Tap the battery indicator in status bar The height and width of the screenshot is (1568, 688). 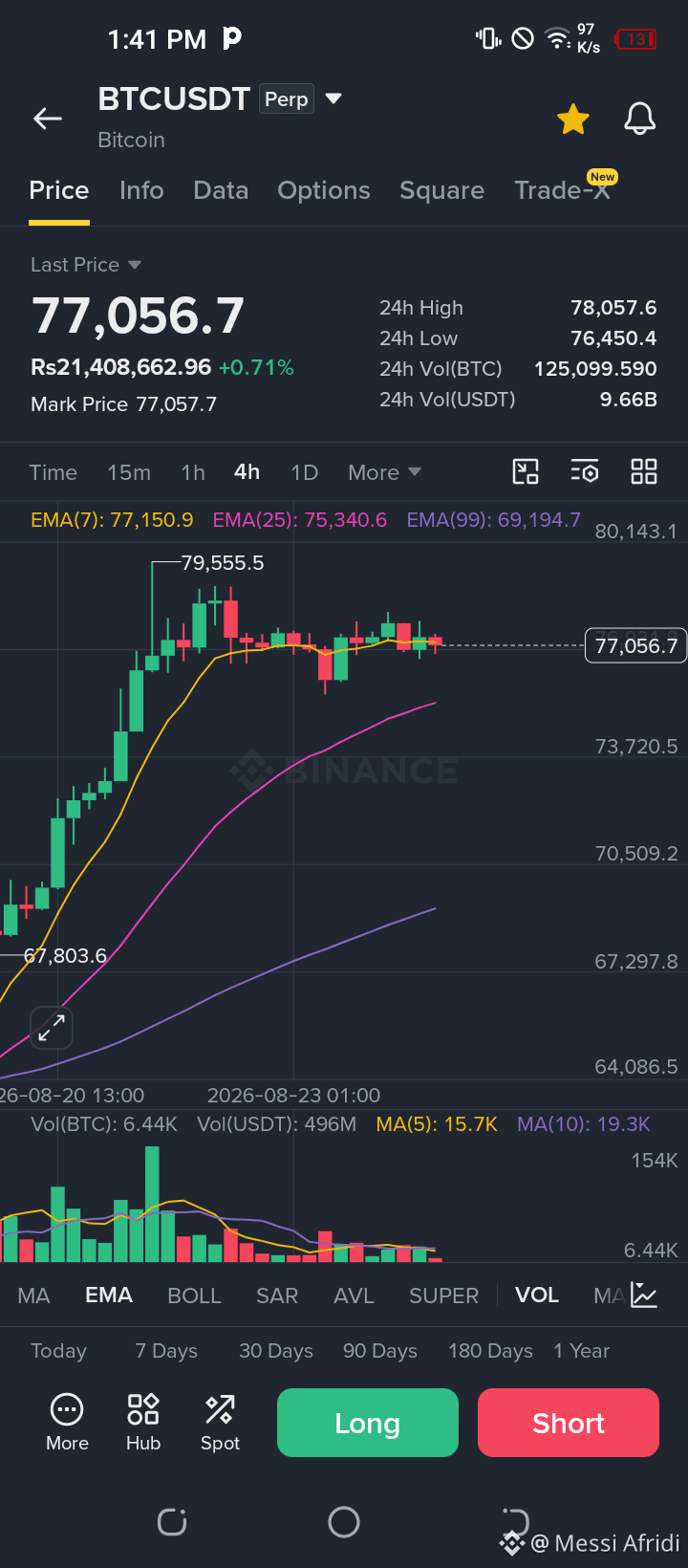click(x=635, y=39)
